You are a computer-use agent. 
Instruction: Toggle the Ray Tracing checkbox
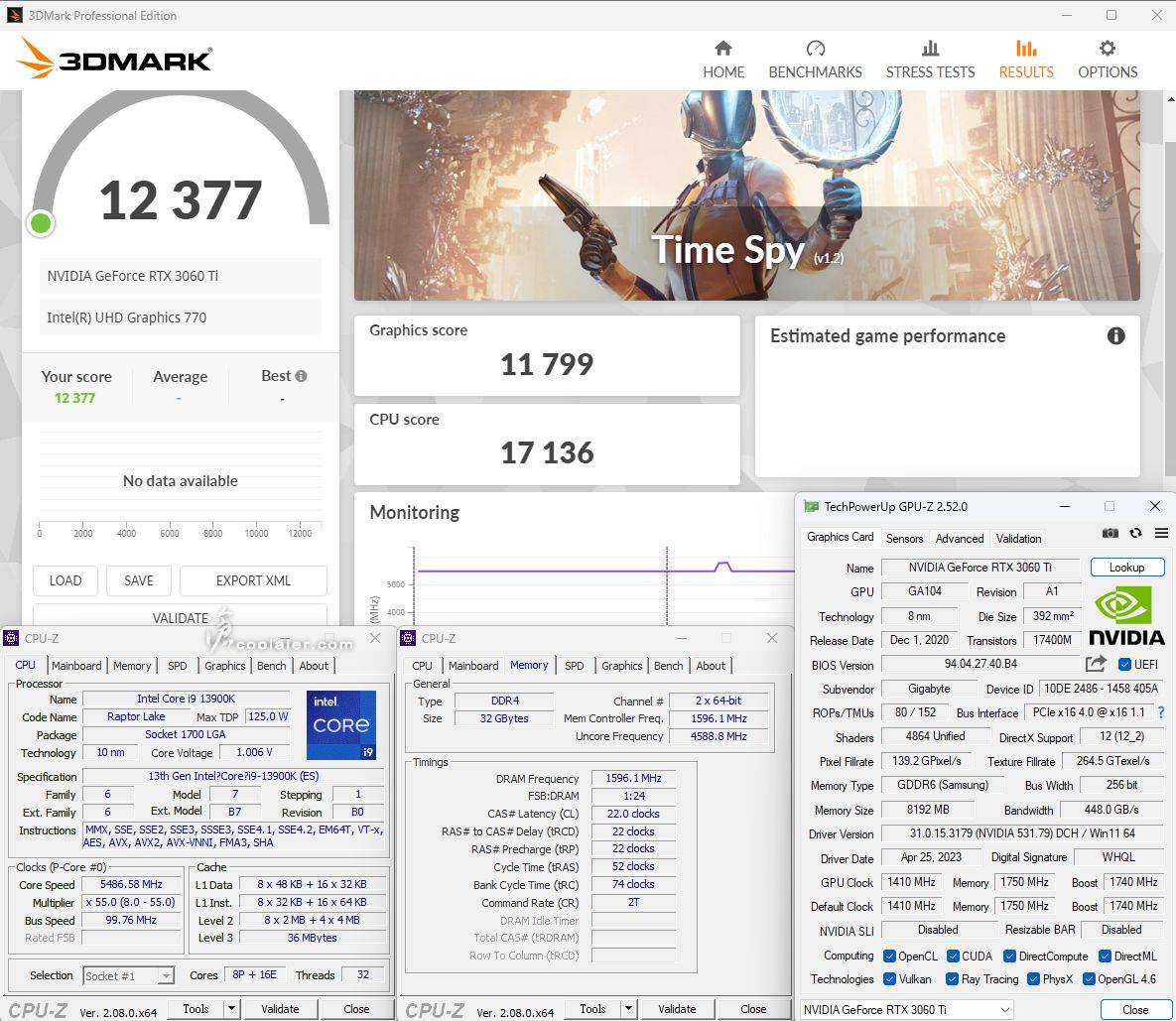[952, 978]
